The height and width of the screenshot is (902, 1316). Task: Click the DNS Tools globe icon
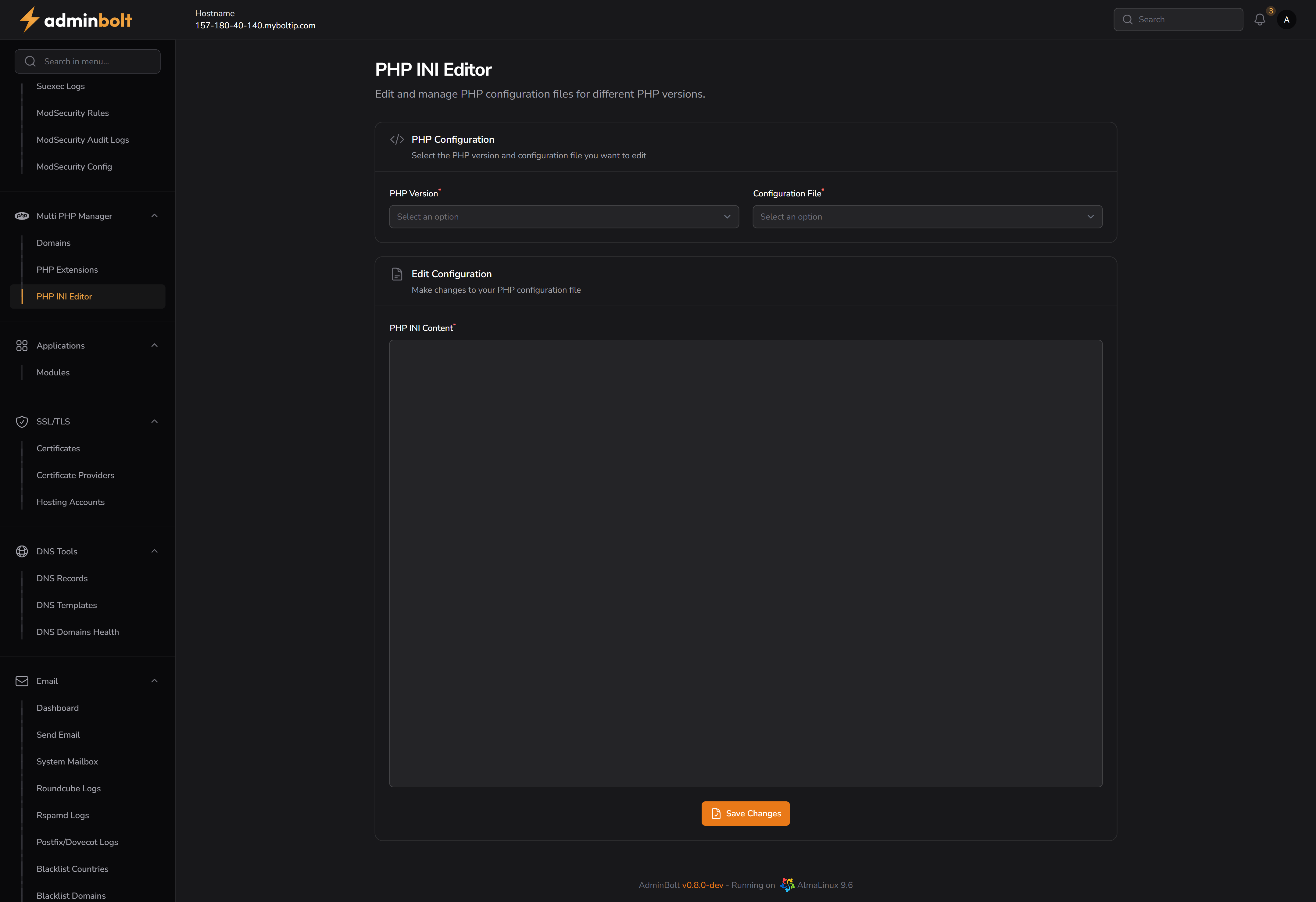(x=22, y=551)
